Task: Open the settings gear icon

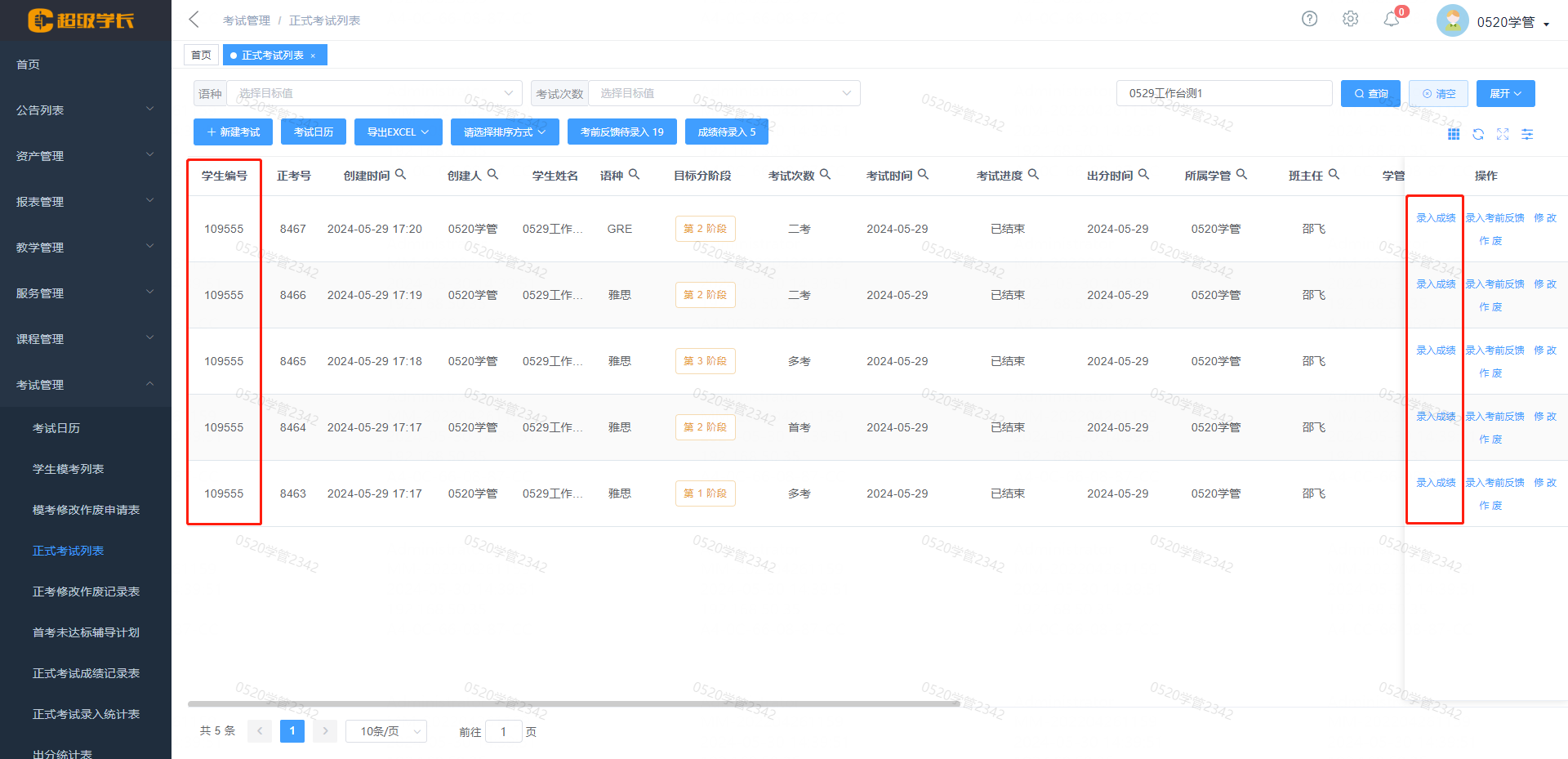Action: pos(1350,19)
